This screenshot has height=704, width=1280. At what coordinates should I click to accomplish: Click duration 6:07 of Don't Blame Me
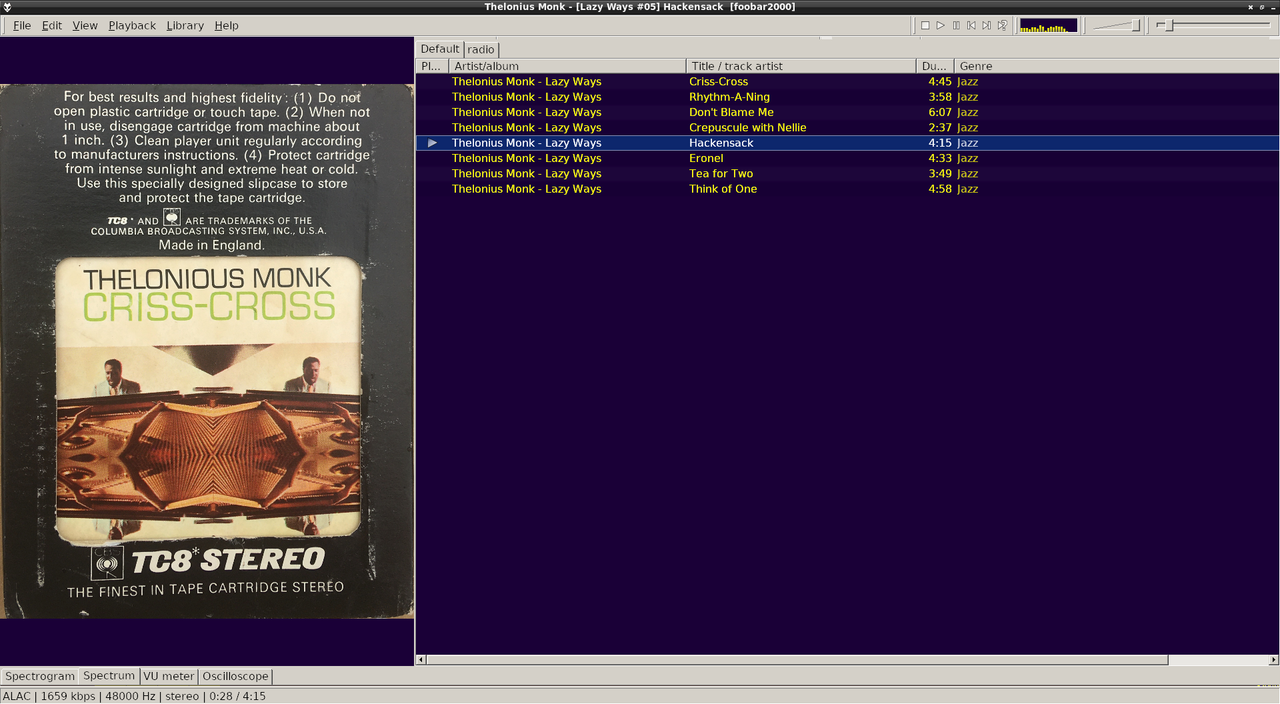pyautogui.click(x=939, y=112)
